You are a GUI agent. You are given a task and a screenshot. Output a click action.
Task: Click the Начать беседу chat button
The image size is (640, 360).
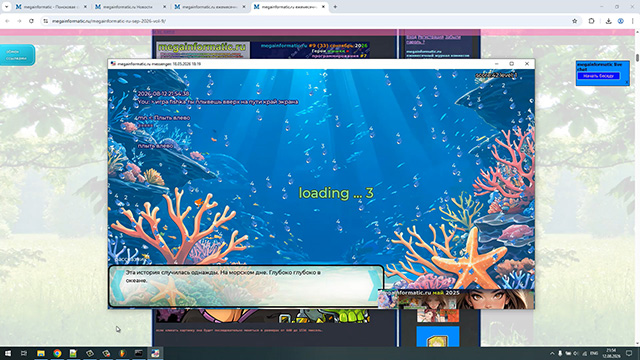tap(598, 76)
